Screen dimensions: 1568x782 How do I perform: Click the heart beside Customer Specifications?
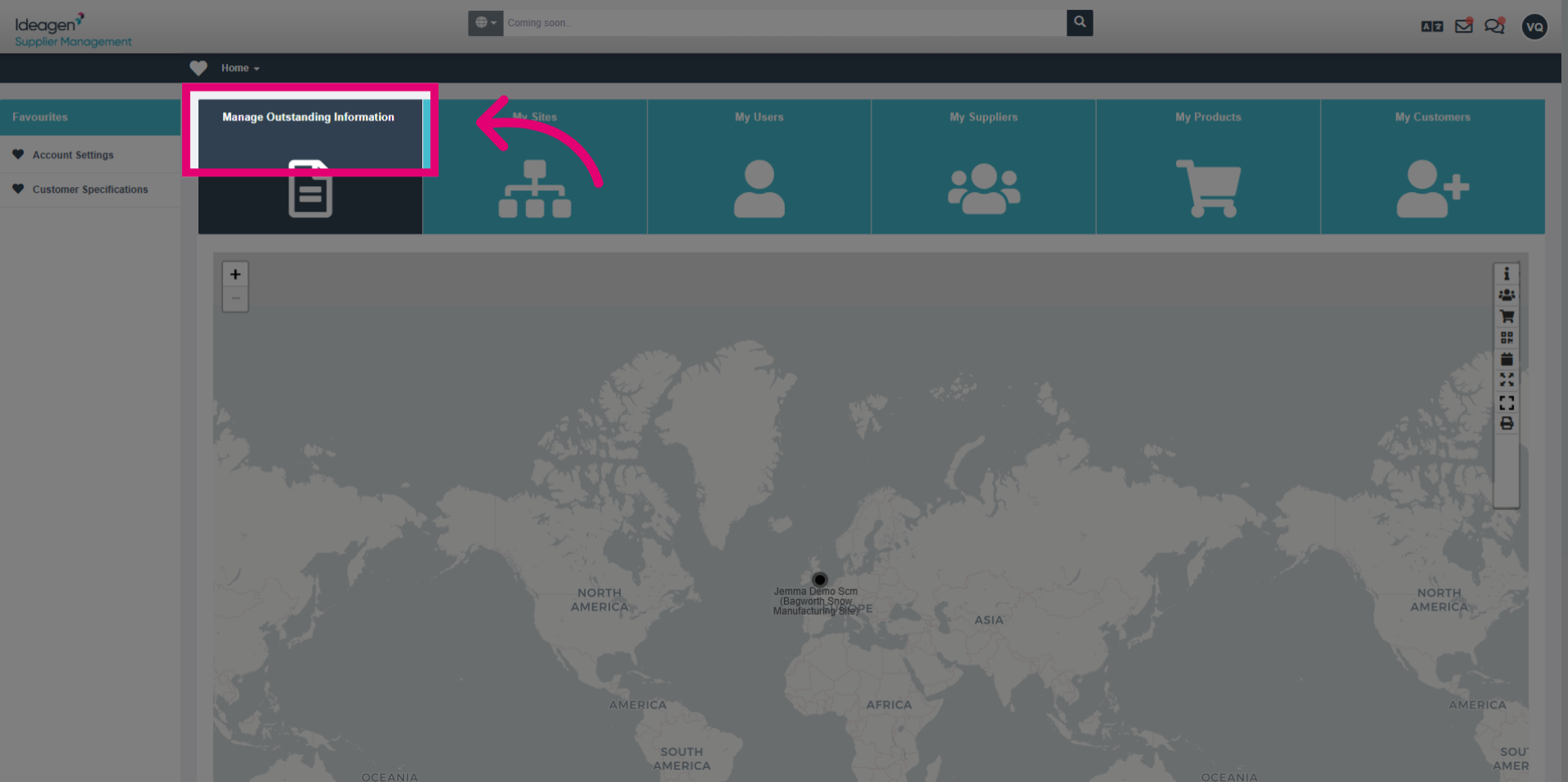tap(18, 189)
